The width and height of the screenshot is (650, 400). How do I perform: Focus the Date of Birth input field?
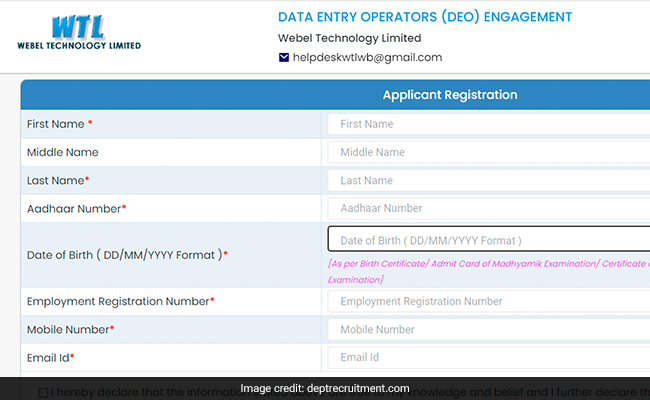pyautogui.click(x=488, y=240)
